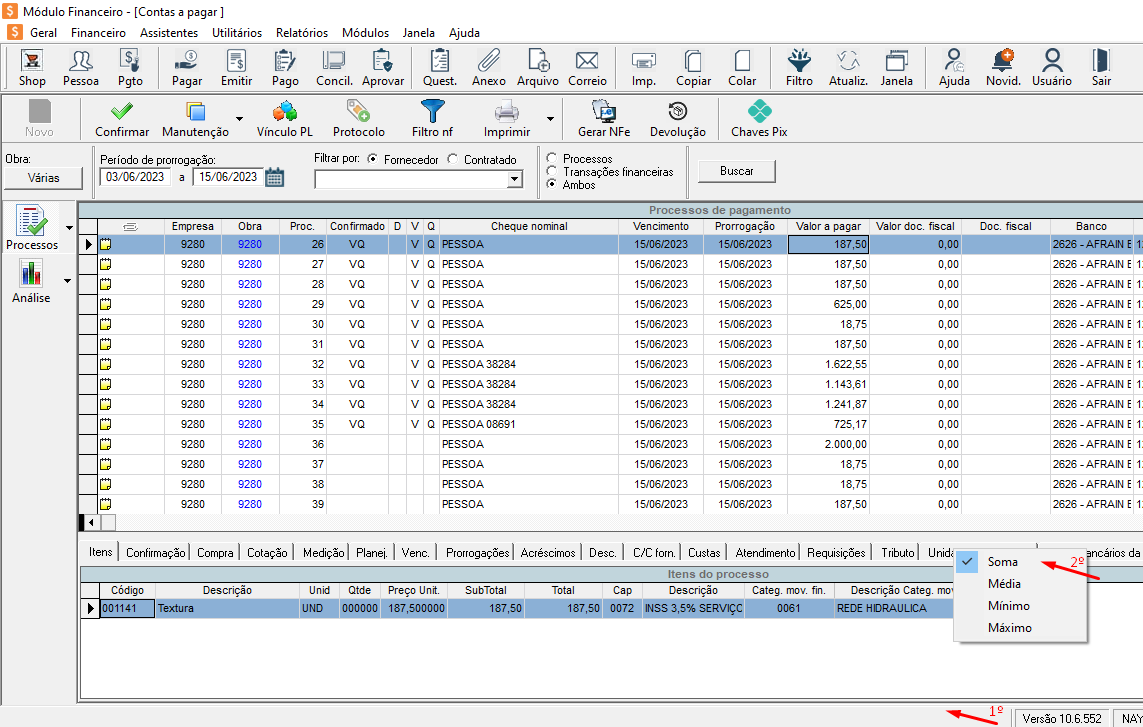
Task: Choose the Transações financeiras radio option
Action: click(x=552, y=172)
